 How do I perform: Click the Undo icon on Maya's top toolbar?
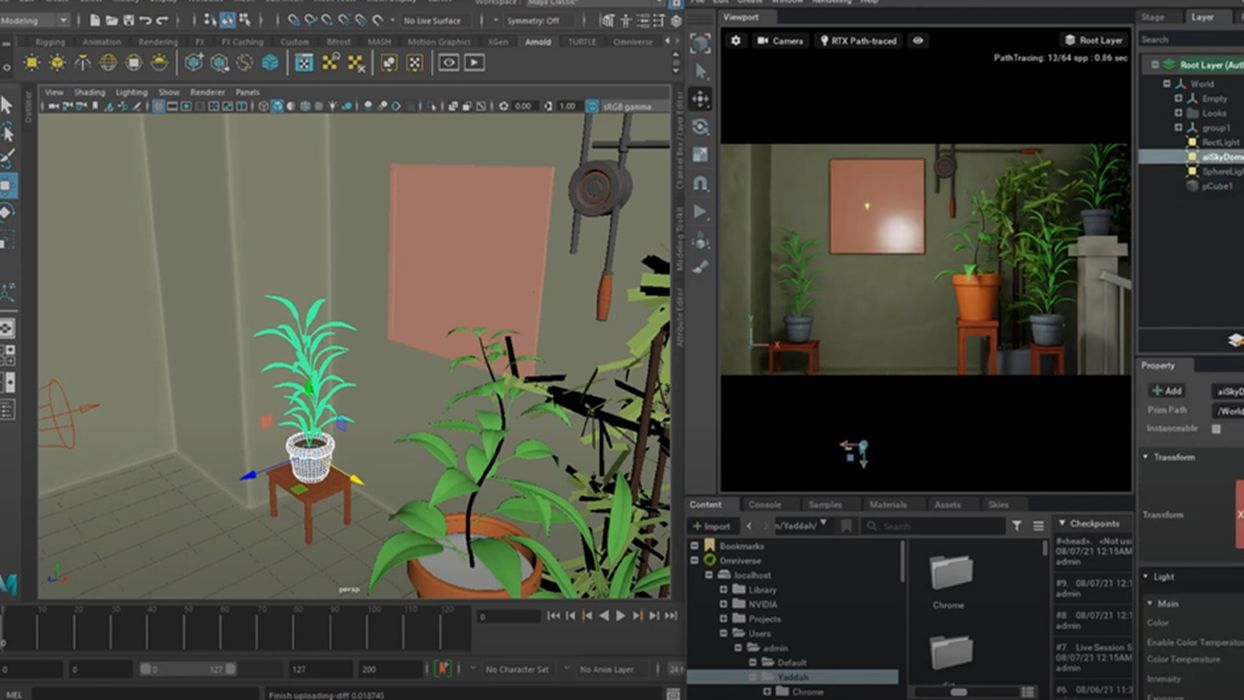[x=146, y=20]
